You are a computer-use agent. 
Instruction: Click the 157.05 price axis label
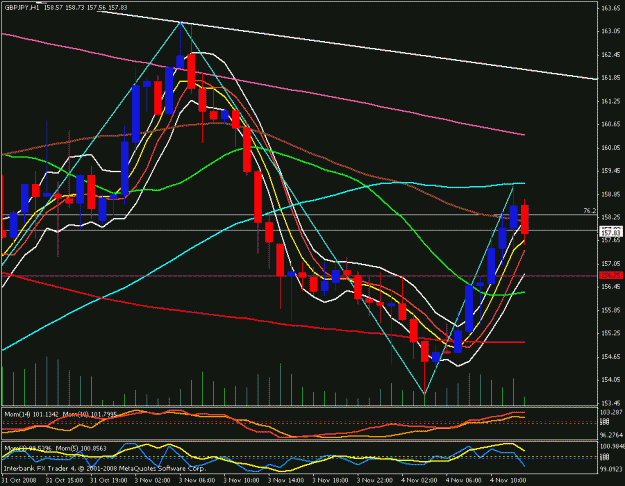(610, 264)
